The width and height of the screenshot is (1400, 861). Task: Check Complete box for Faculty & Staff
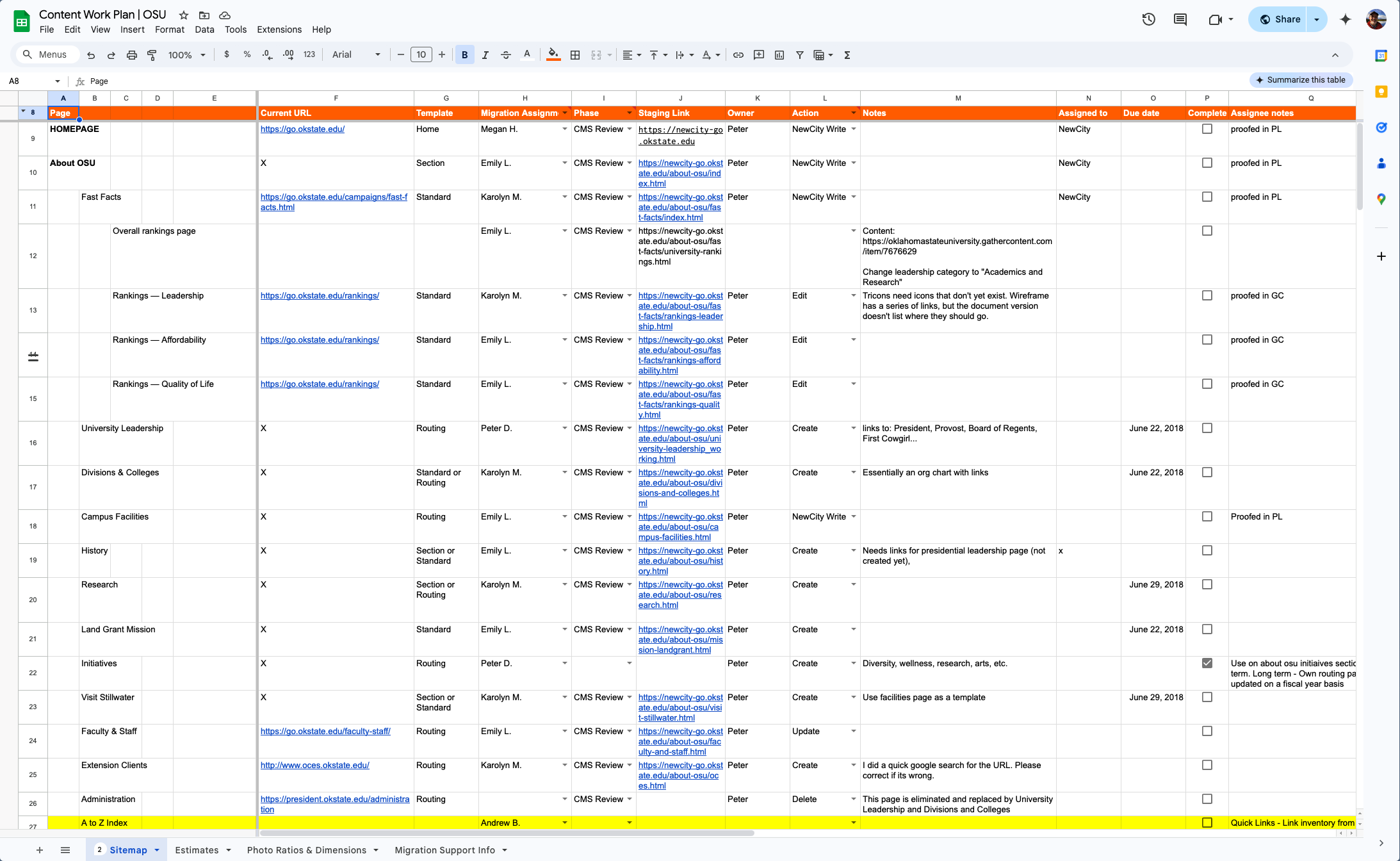pyautogui.click(x=1207, y=731)
